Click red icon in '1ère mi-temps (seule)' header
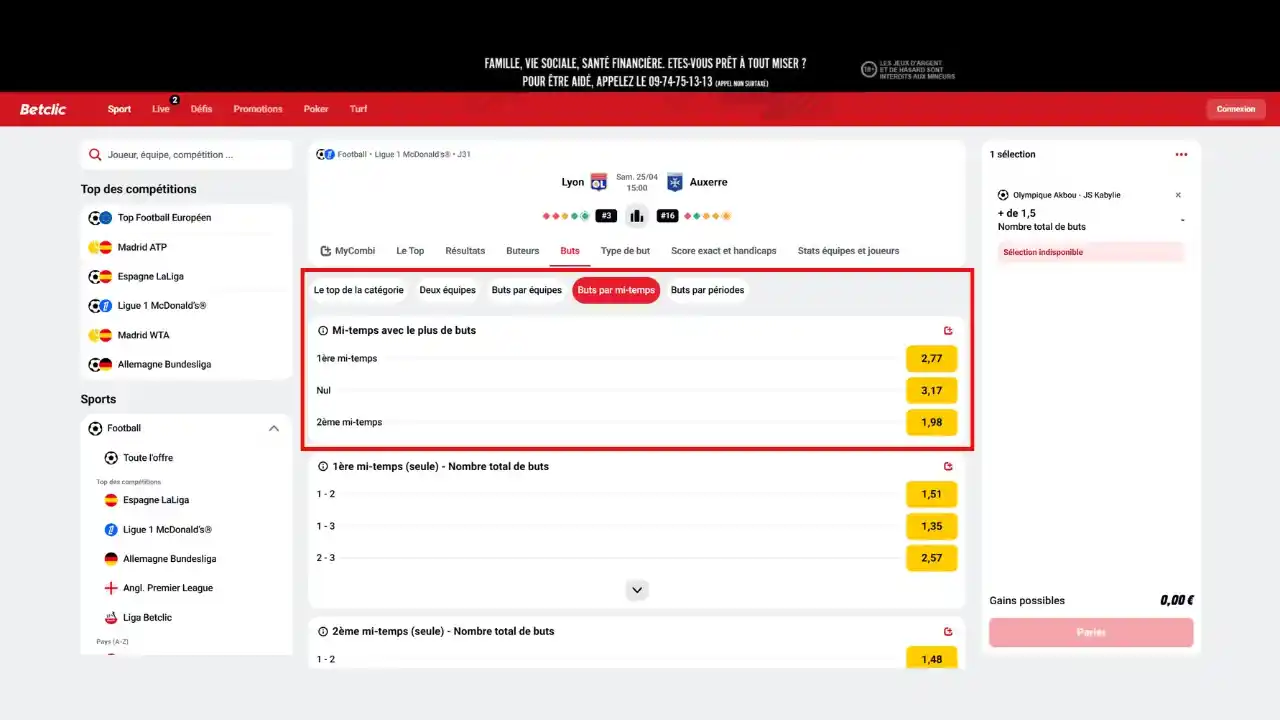Image resolution: width=1280 pixels, height=720 pixels. pyautogui.click(x=948, y=467)
